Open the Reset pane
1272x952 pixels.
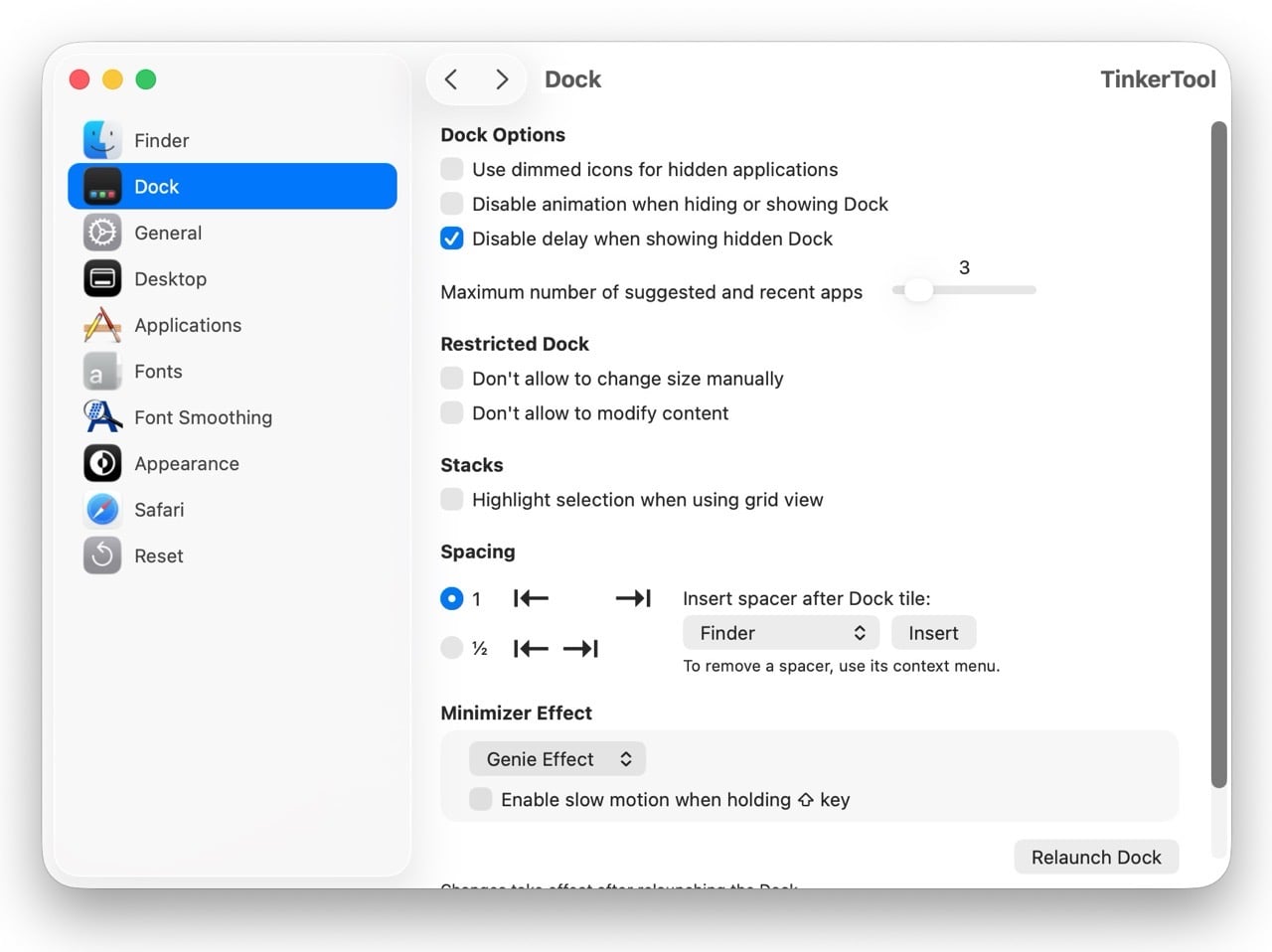coord(102,555)
